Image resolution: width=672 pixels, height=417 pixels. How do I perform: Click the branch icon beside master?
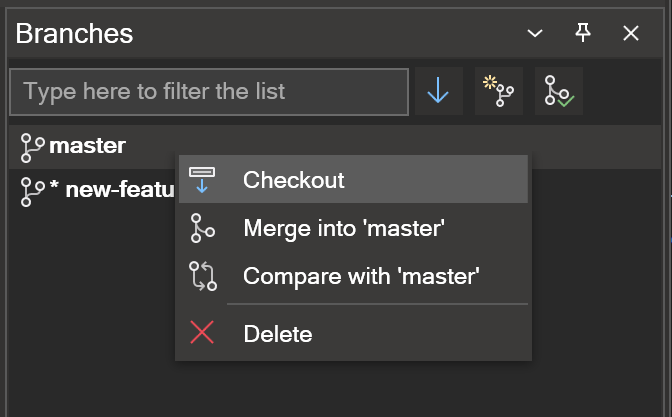[x=33, y=148]
